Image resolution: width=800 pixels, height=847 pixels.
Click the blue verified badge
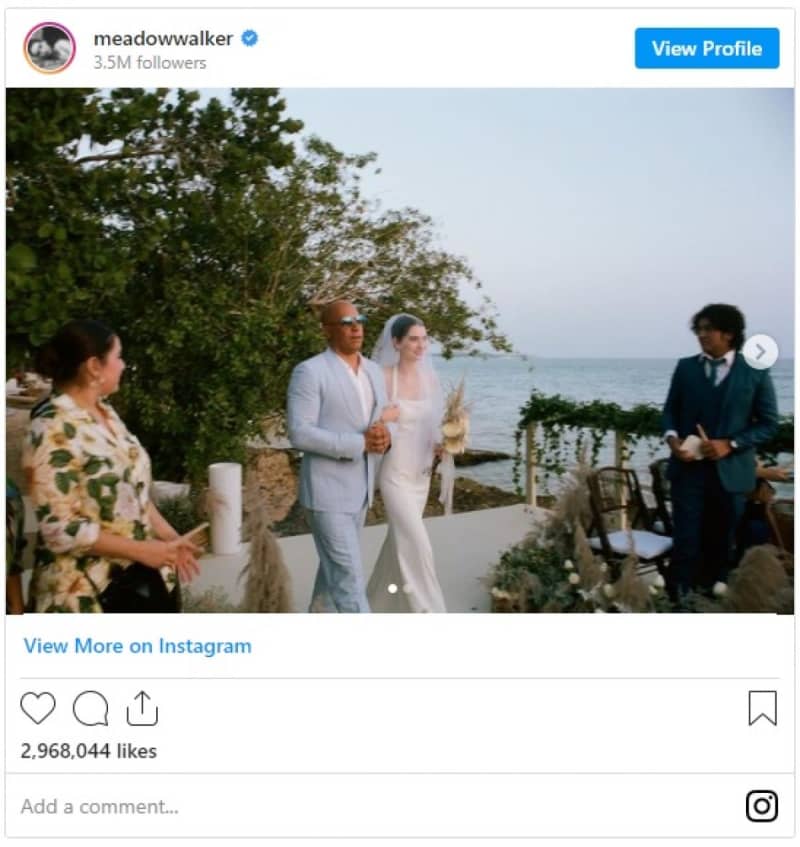tap(249, 39)
